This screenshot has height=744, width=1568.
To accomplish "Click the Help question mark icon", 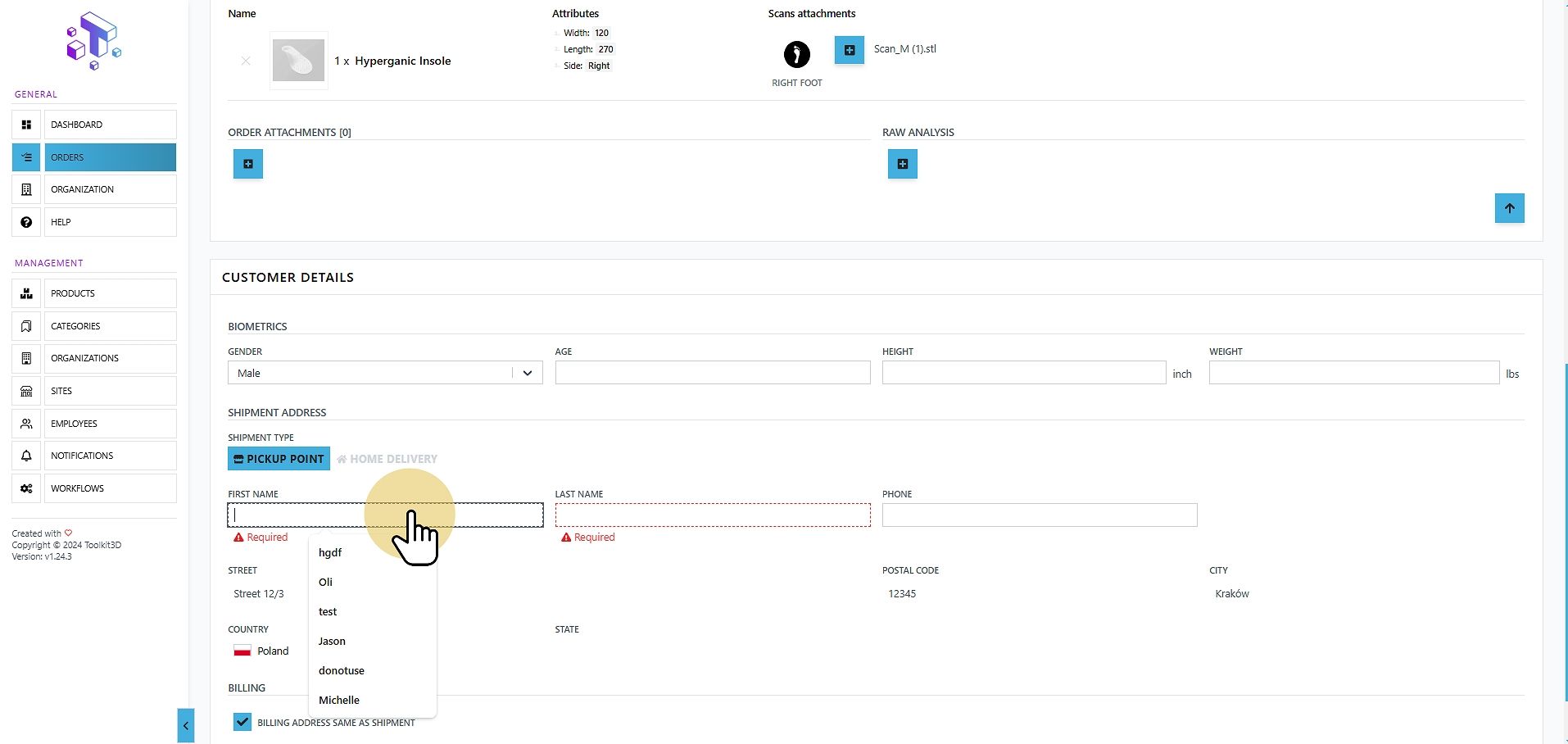I will tap(26, 222).
